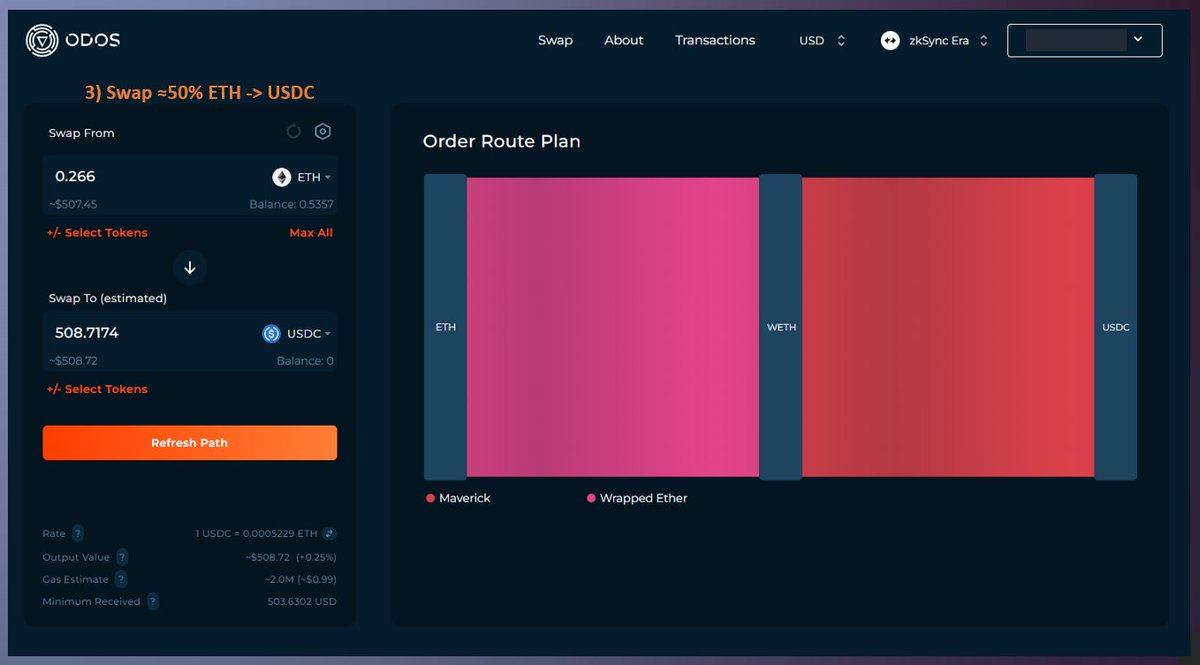Open the USDC token dropdown
Screen dimensions: 1200x665
(x=297, y=333)
